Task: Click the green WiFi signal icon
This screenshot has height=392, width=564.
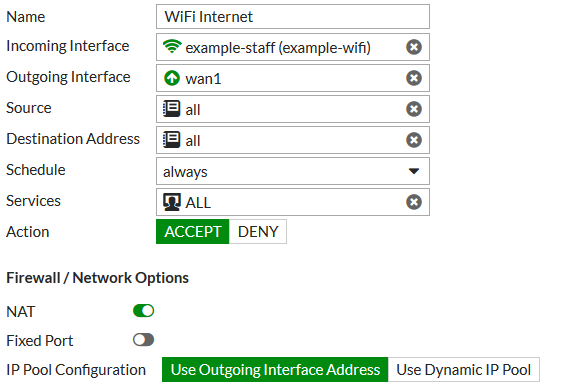Action: 172,46
